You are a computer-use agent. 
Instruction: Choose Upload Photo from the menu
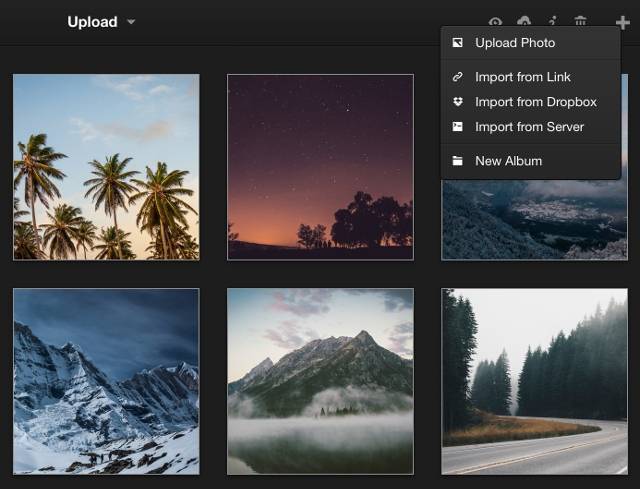coord(515,43)
